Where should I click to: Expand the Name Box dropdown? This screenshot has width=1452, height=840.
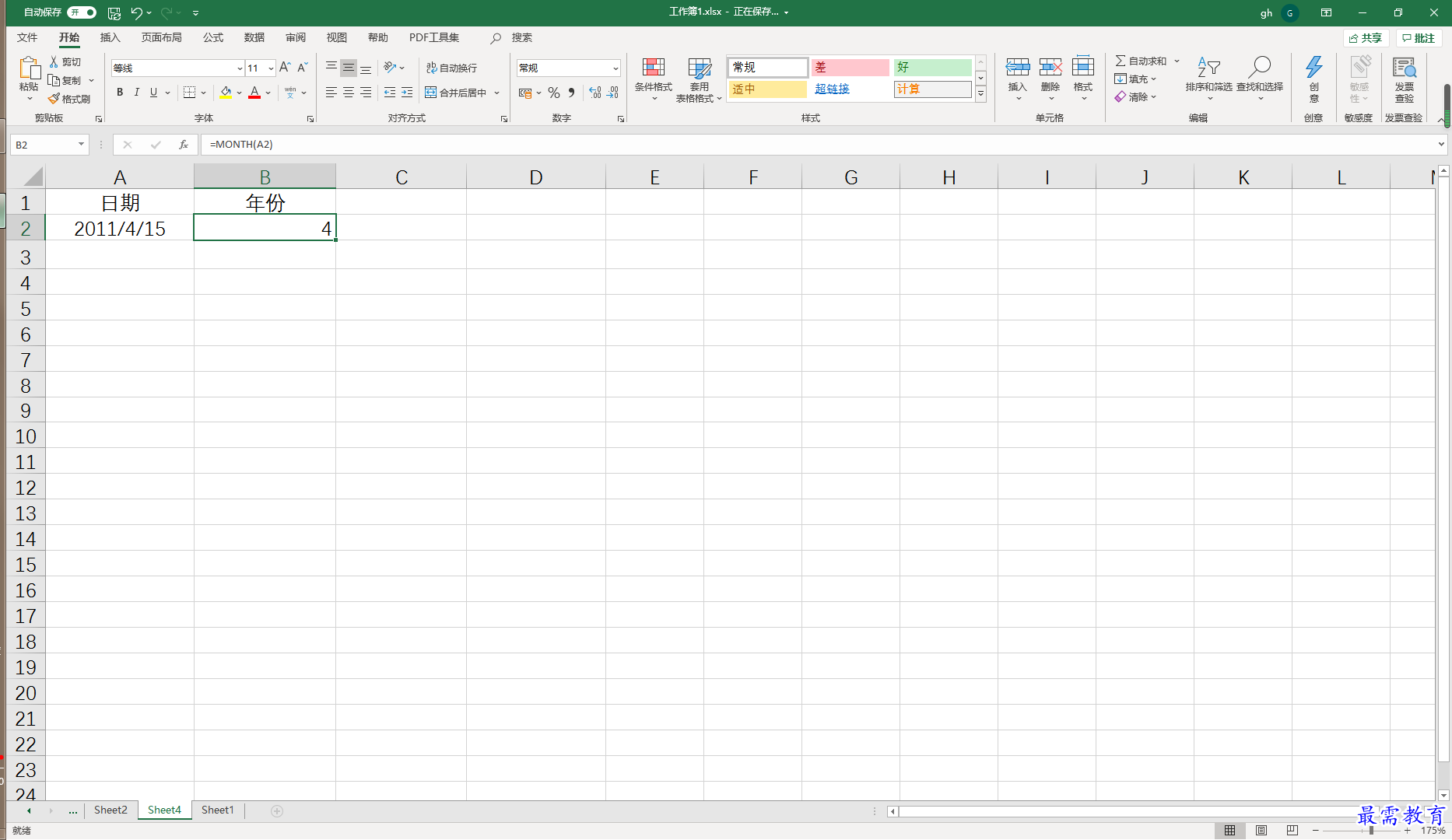point(81,145)
